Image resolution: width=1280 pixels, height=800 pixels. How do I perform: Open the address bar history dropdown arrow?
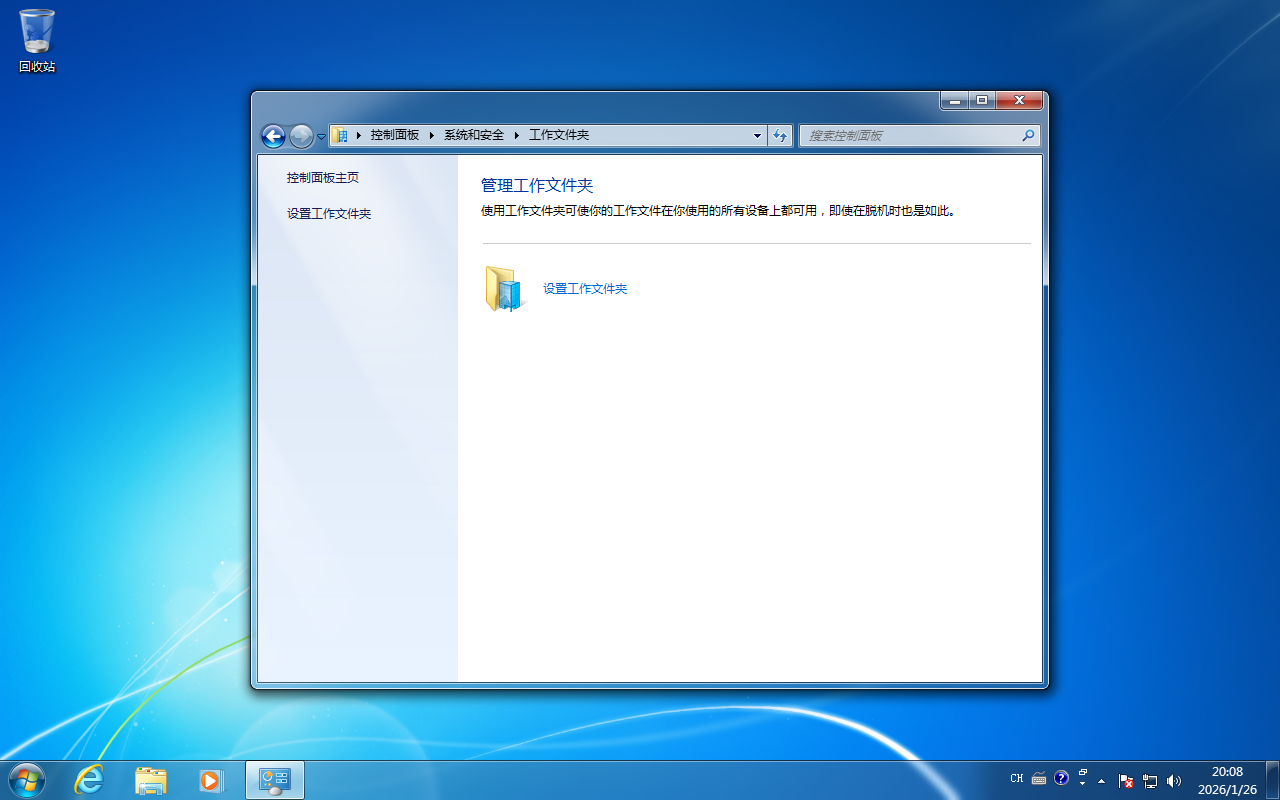(x=757, y=135)
